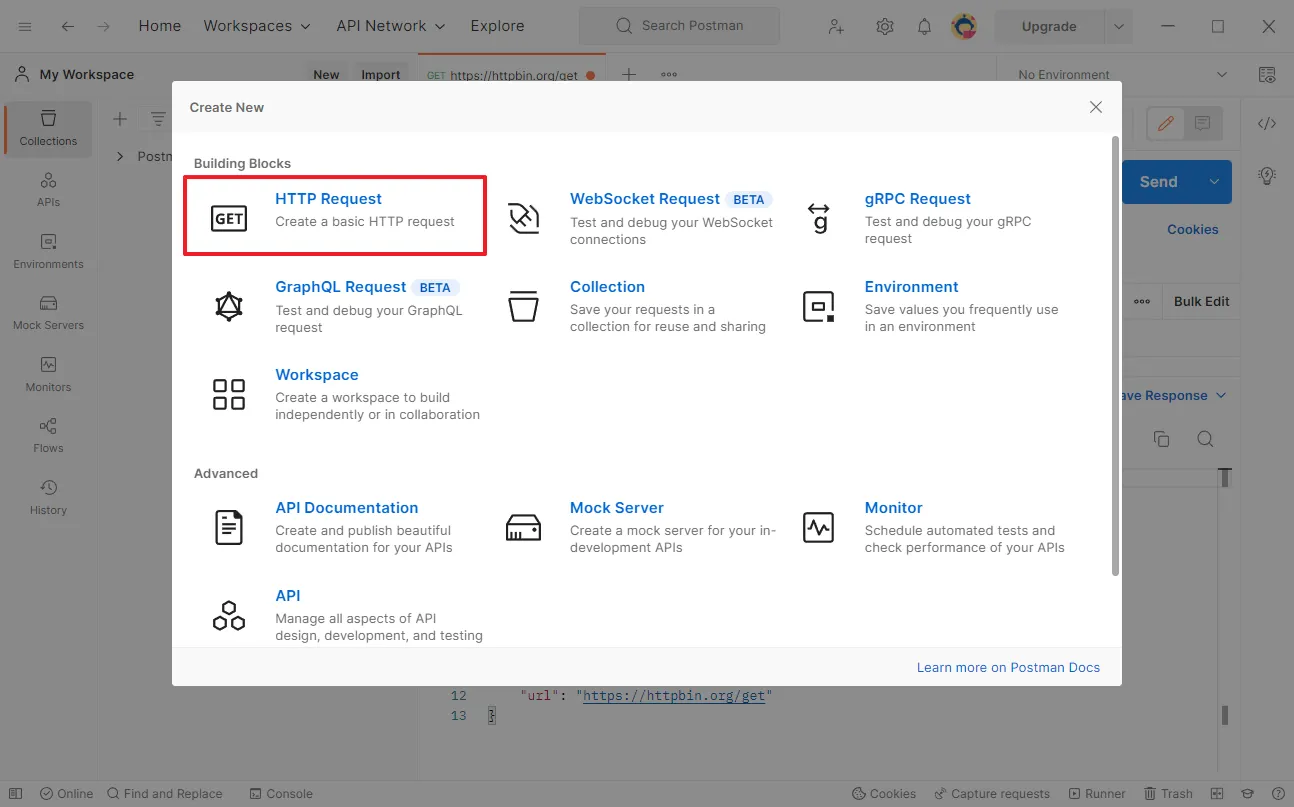1294x807 pixels.
Task: Click the Collection bucket icon
Action: [x=523, y=306]
